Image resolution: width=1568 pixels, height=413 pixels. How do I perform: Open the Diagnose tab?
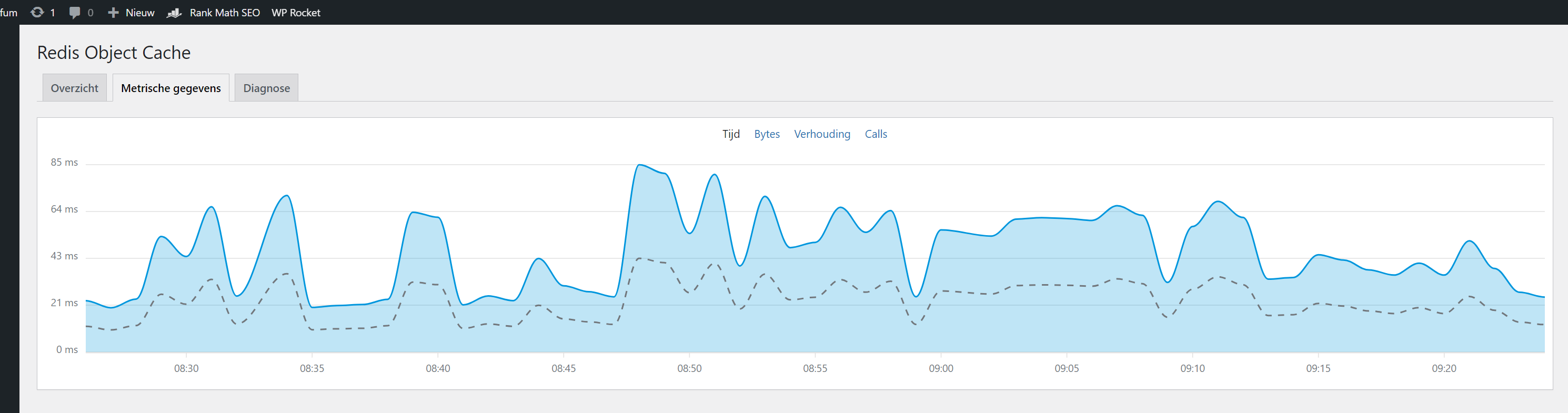click(x=267, y=88)
